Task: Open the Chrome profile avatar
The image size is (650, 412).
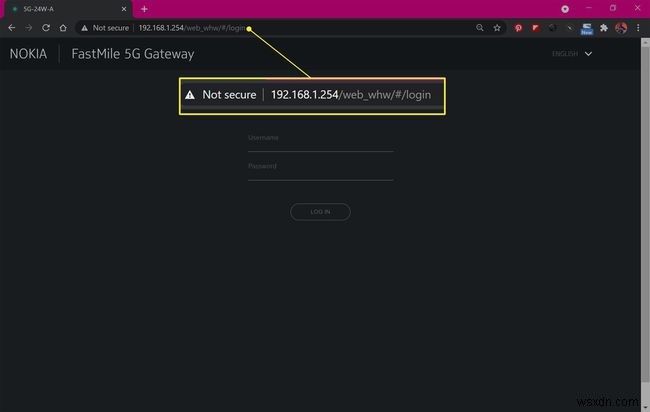Action: point(621,28)
